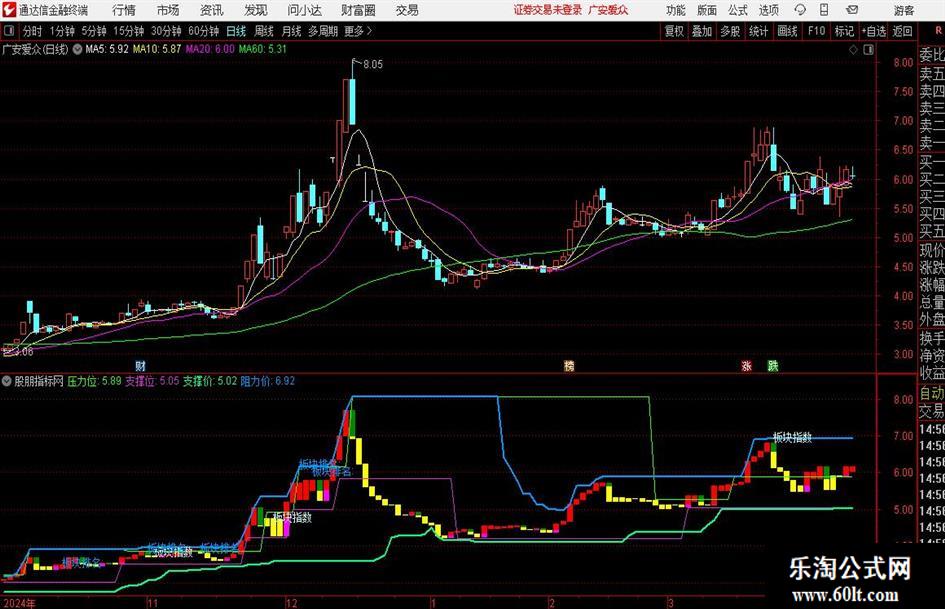Switch to 周线 weekly period
Screen dimensions: 945x609
click(263, 31)
